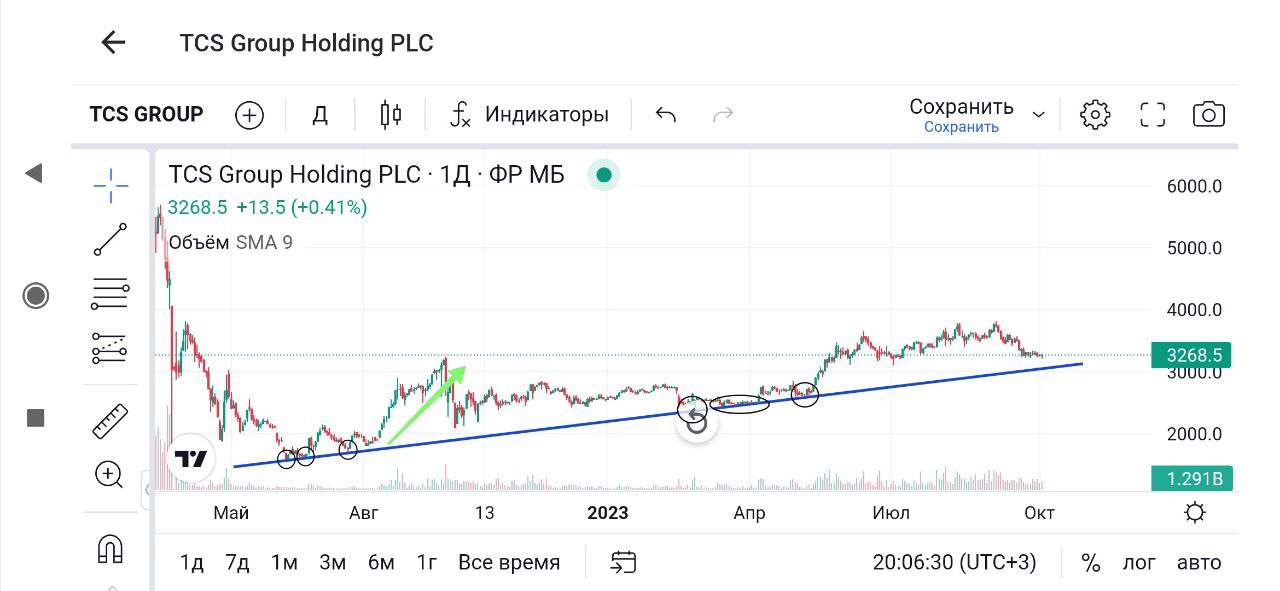
Task: Expand the Сохранить dropdown arrow
Action: click(1039, 115)
